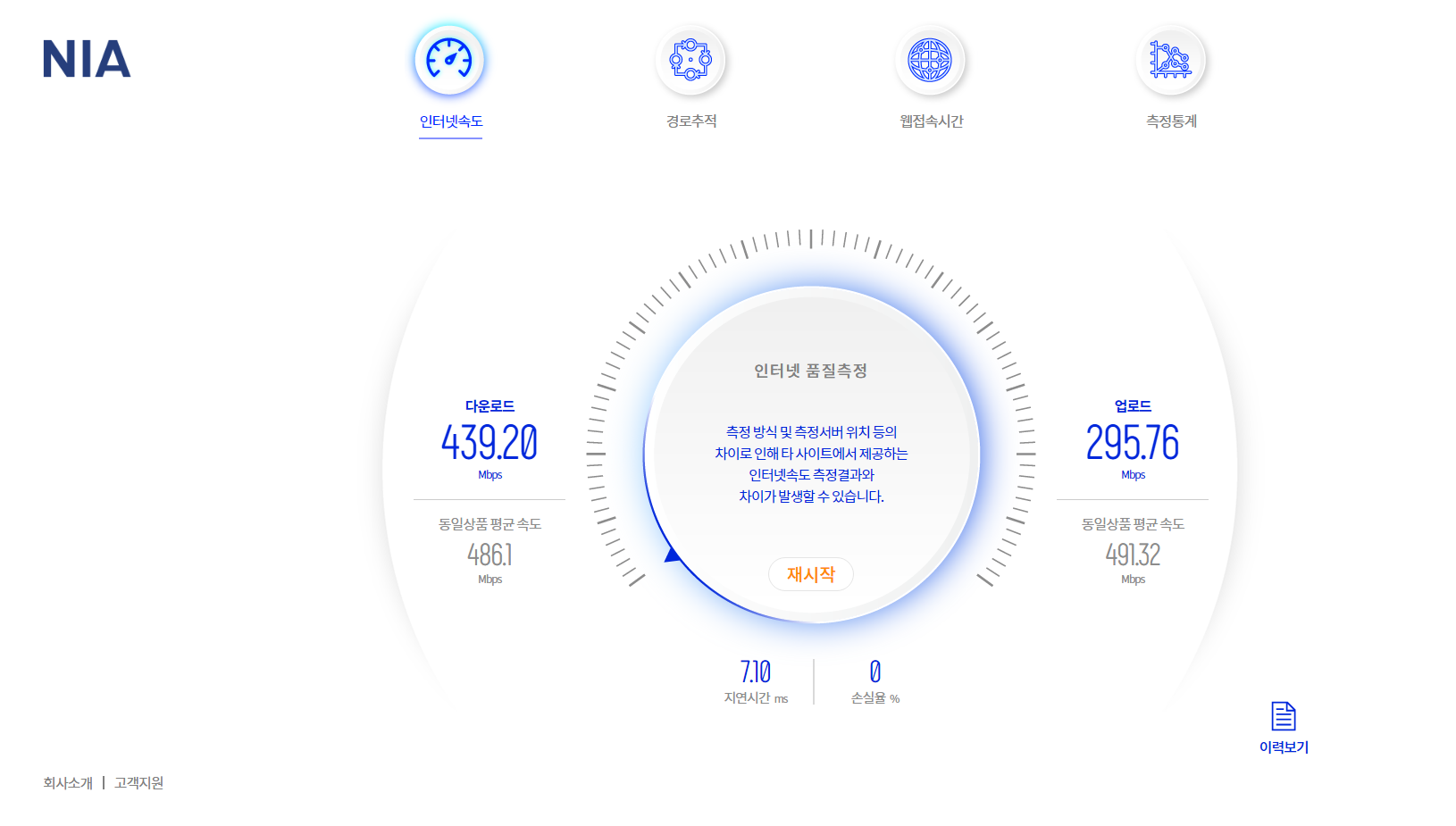The image size is (1456, 826).
Task: Go to the 경로추적 tab label
Action: [x=691, y=121]
